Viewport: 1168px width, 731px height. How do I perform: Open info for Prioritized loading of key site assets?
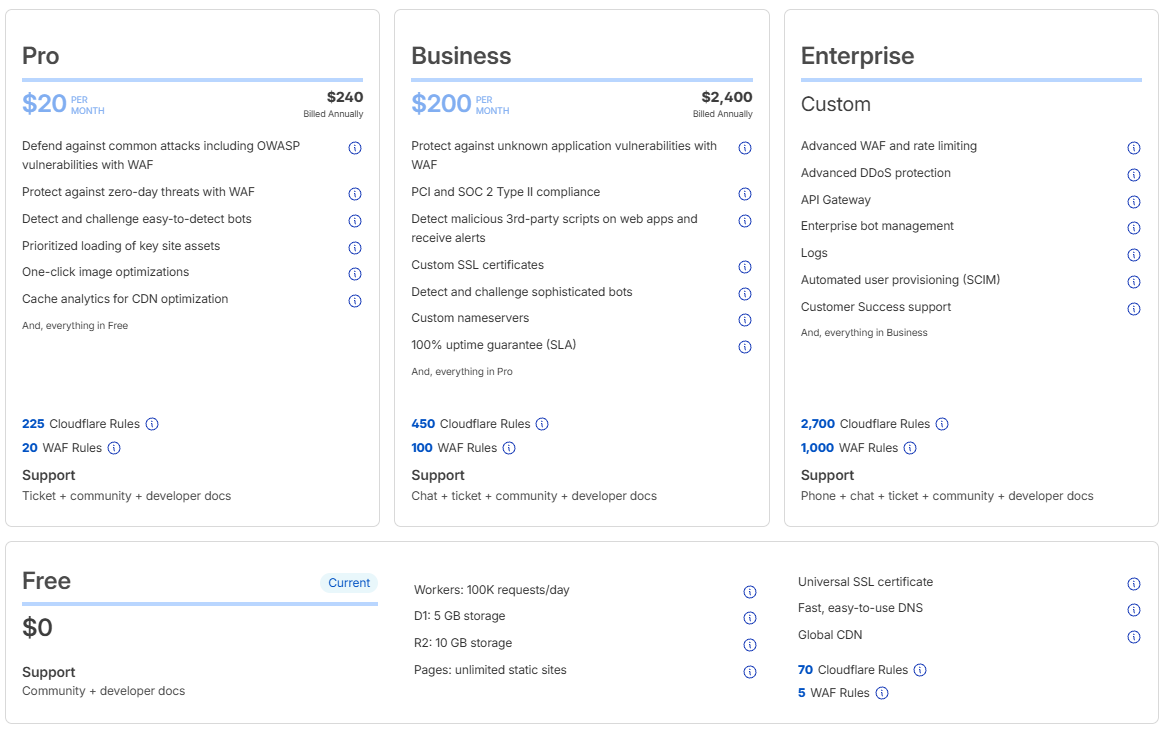pos(355,247)
